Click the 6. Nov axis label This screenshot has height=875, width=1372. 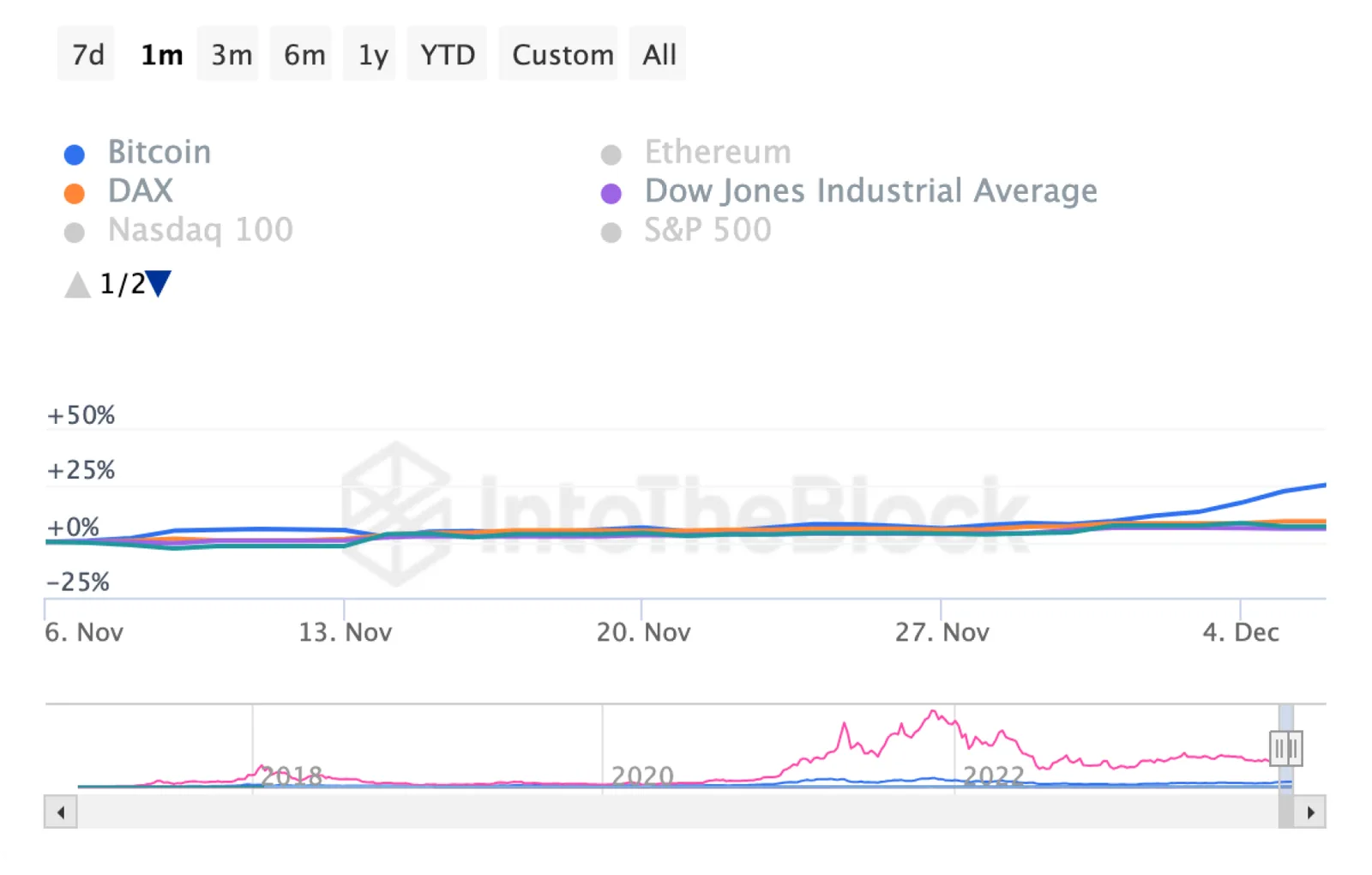84,632
